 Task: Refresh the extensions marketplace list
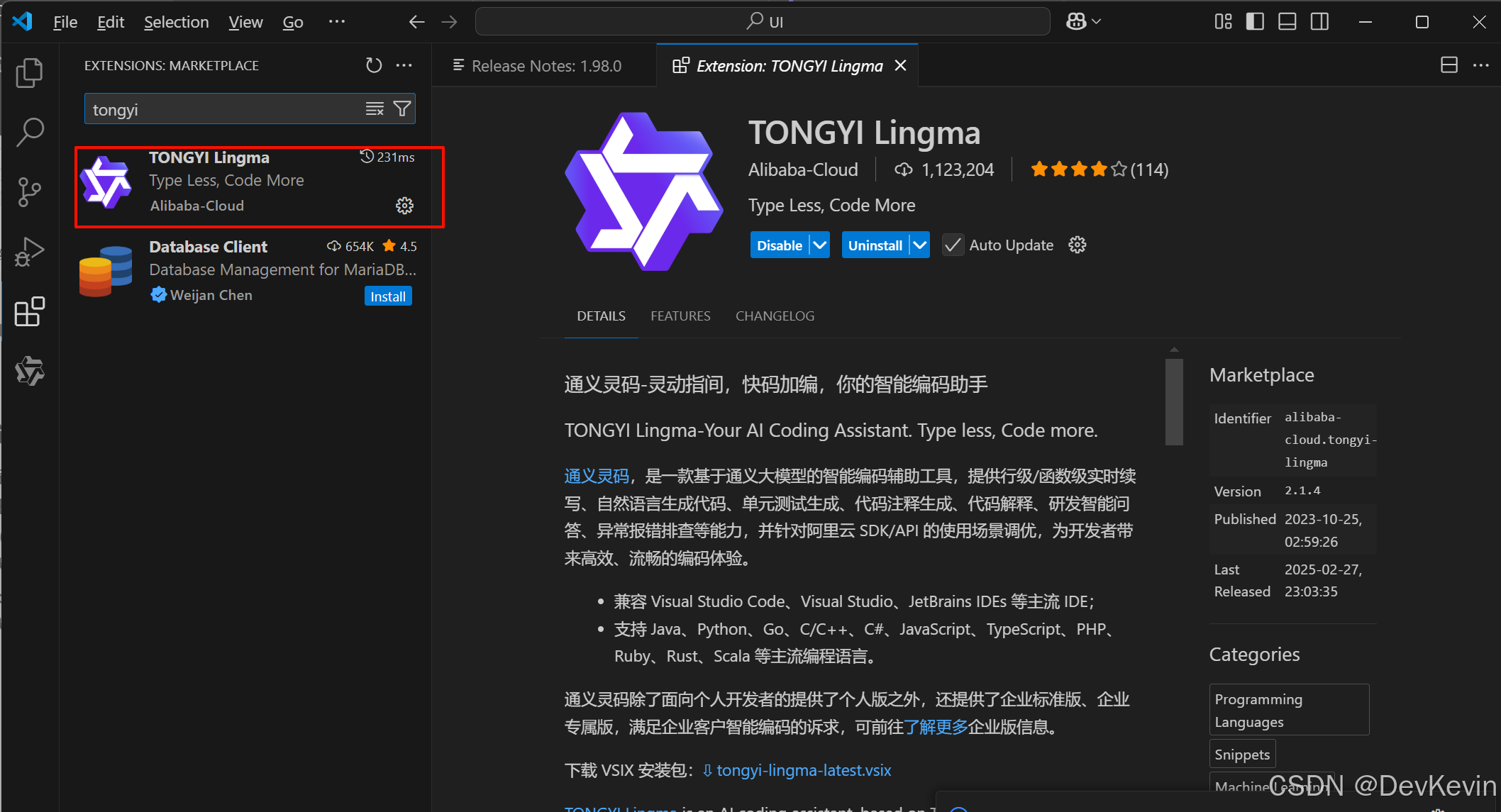(x=374, y=65)
